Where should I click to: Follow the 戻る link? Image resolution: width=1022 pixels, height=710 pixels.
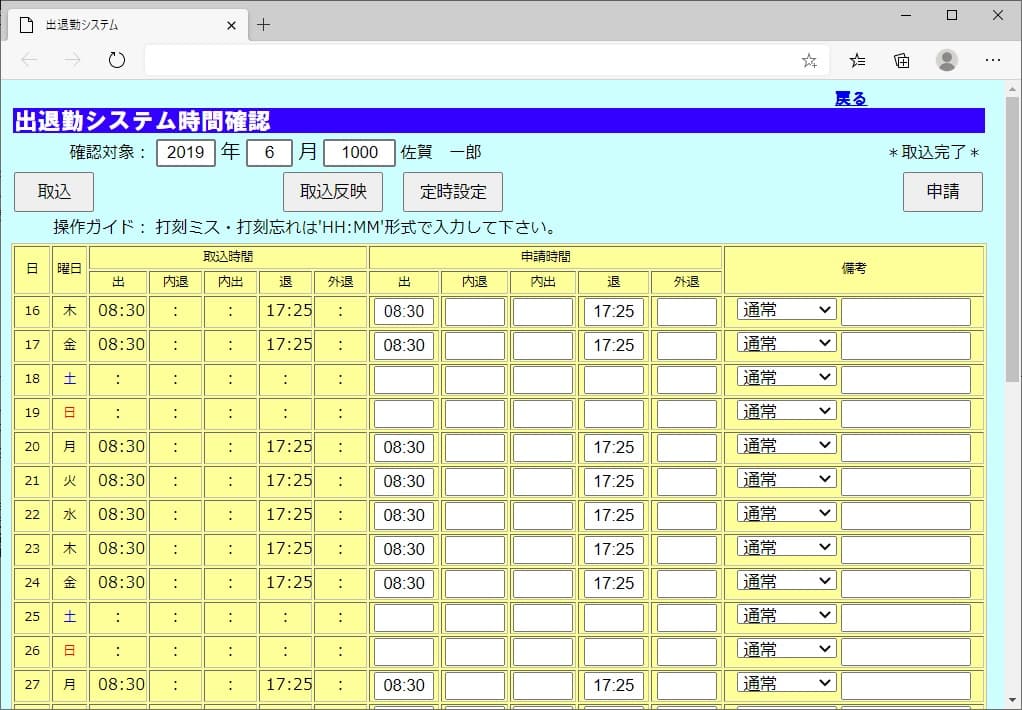[x=850, y=99]
